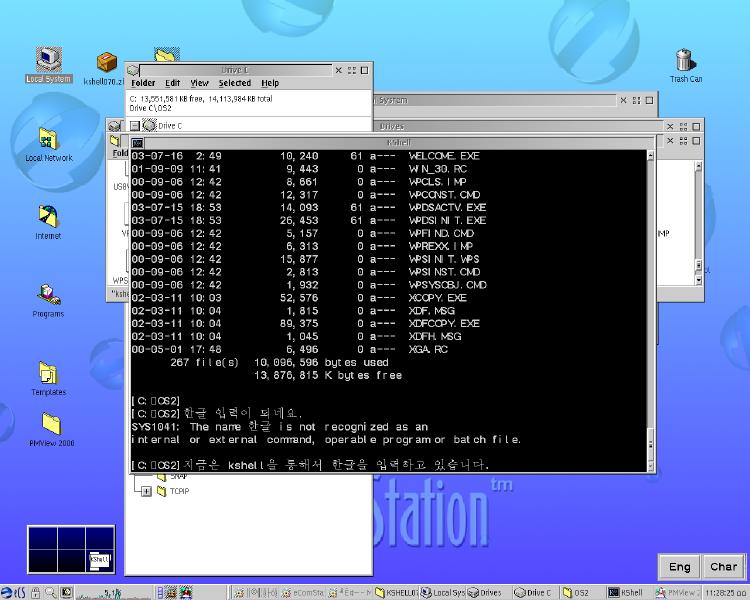Switch to eComSta task on taskbar

tap(303, 593)
